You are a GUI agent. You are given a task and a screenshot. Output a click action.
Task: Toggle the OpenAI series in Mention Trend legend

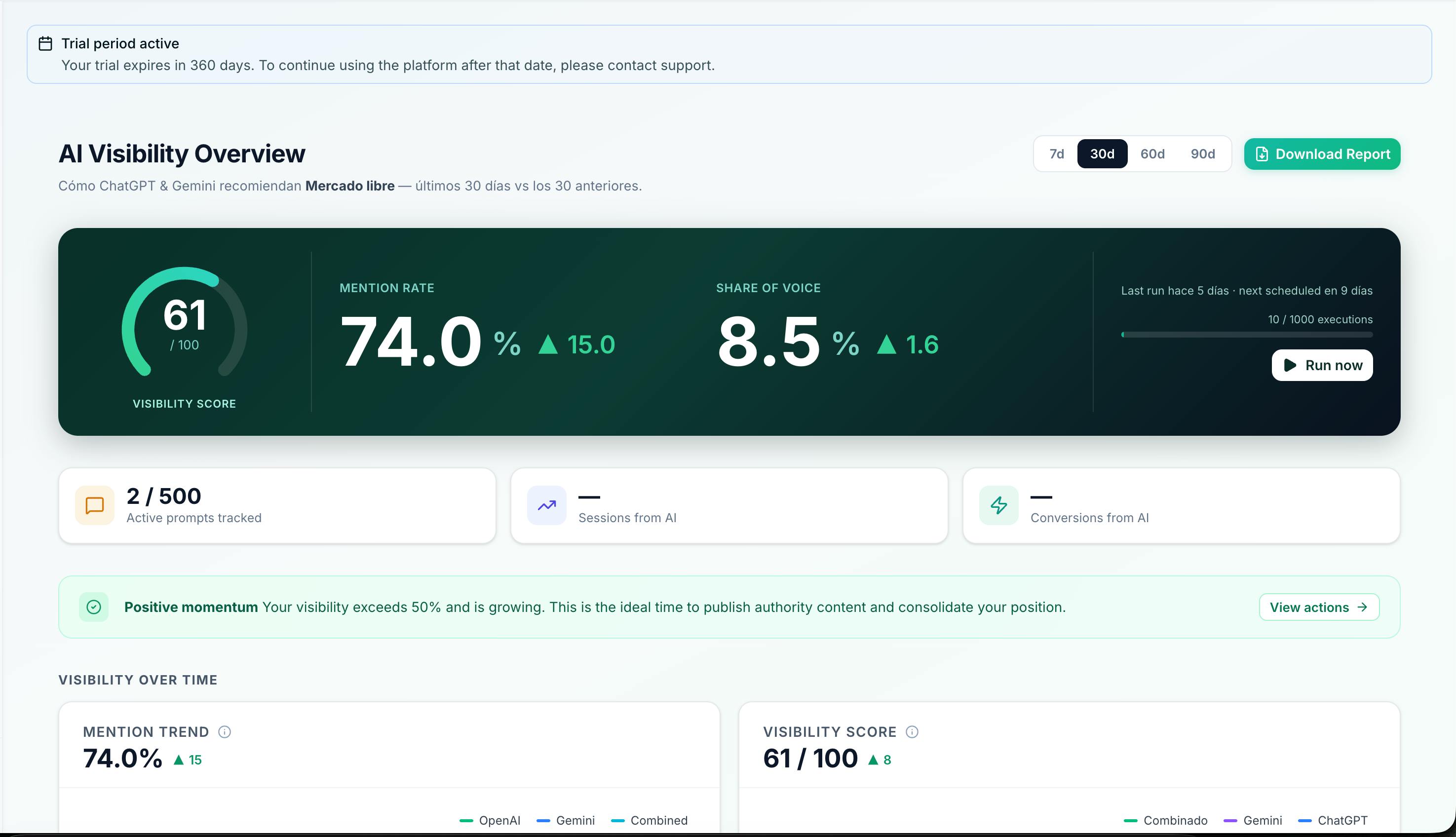pyautogui.click(x=490, y=820)
